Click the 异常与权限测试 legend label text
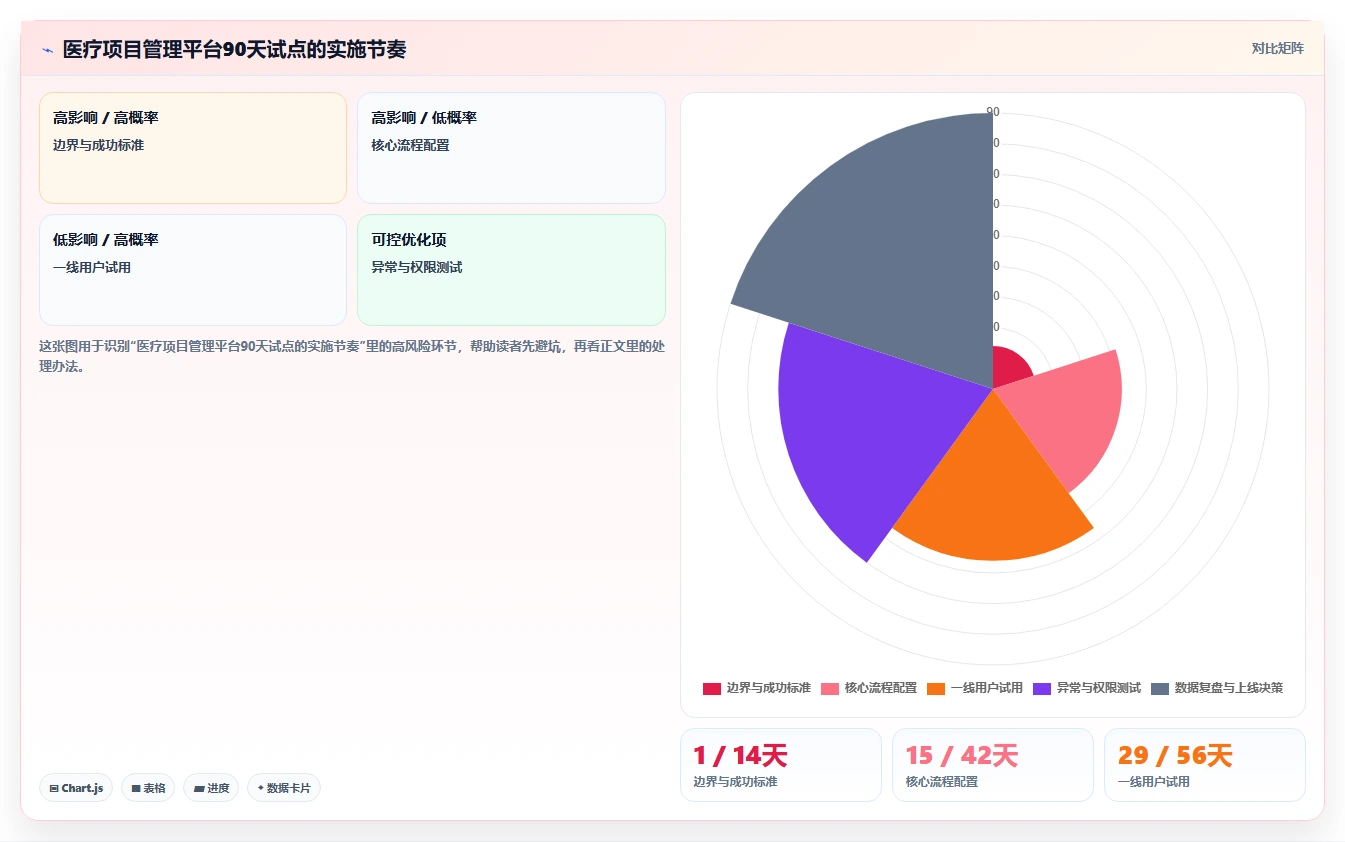 1098,688
